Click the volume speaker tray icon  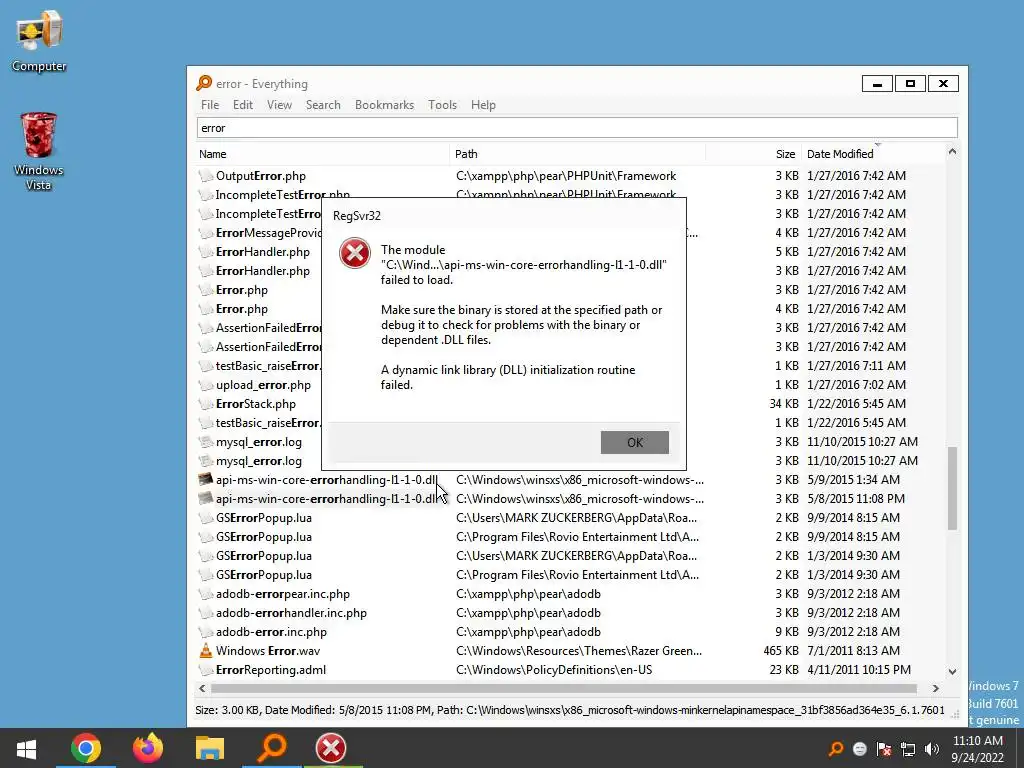[x=932, y=749]
